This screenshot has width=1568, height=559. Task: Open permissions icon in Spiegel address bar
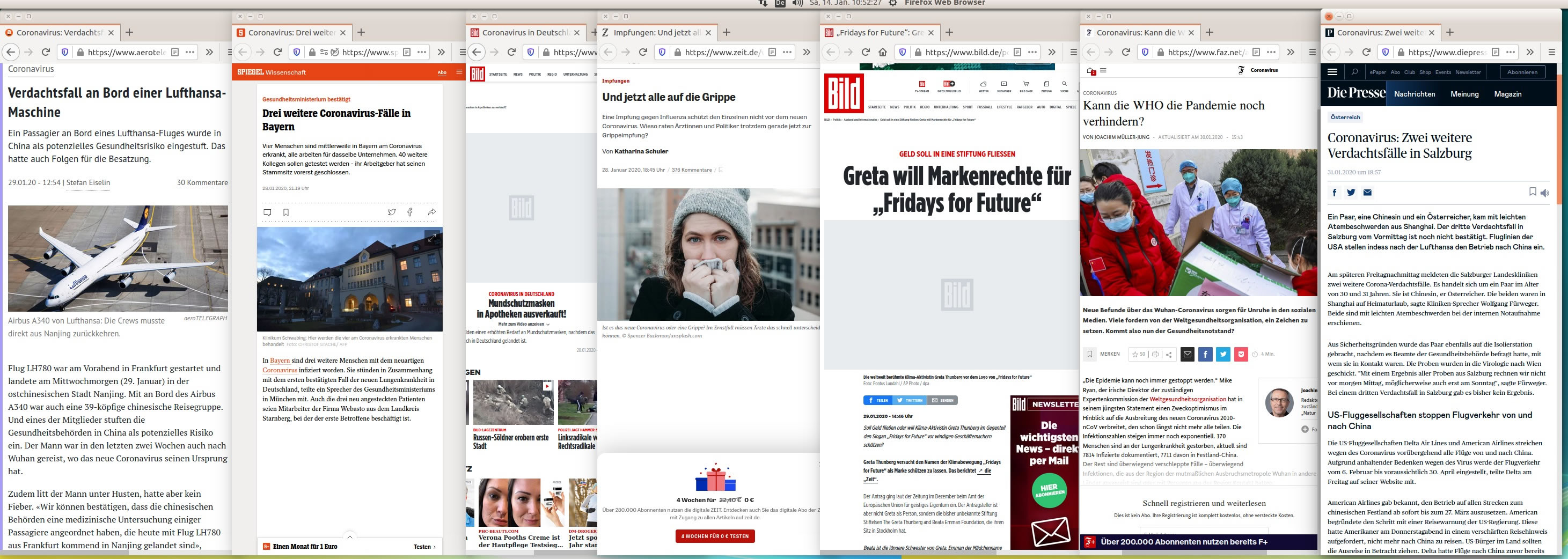[324, 53]
